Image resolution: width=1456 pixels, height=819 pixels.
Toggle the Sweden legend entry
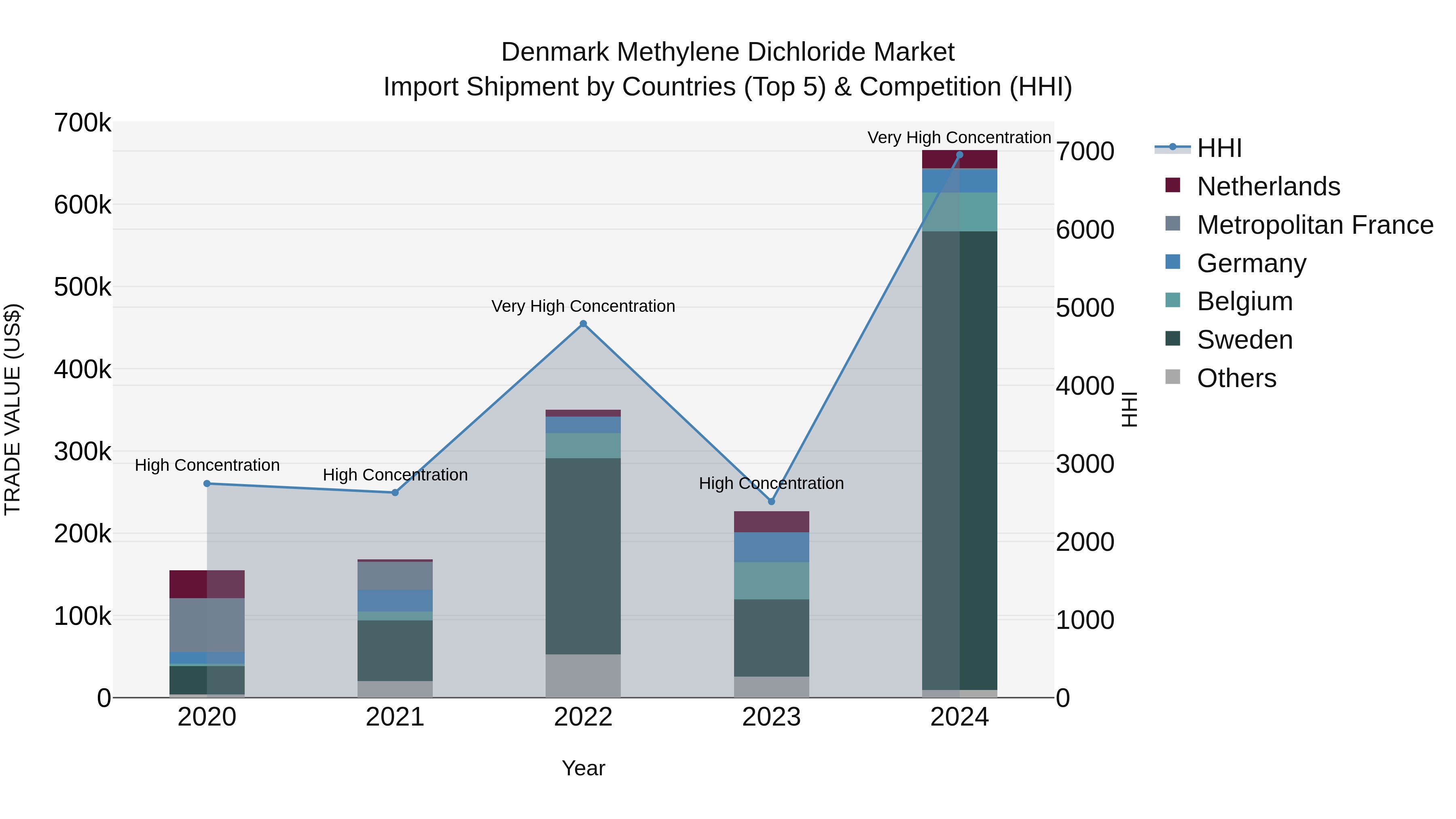click(1229, 339)
